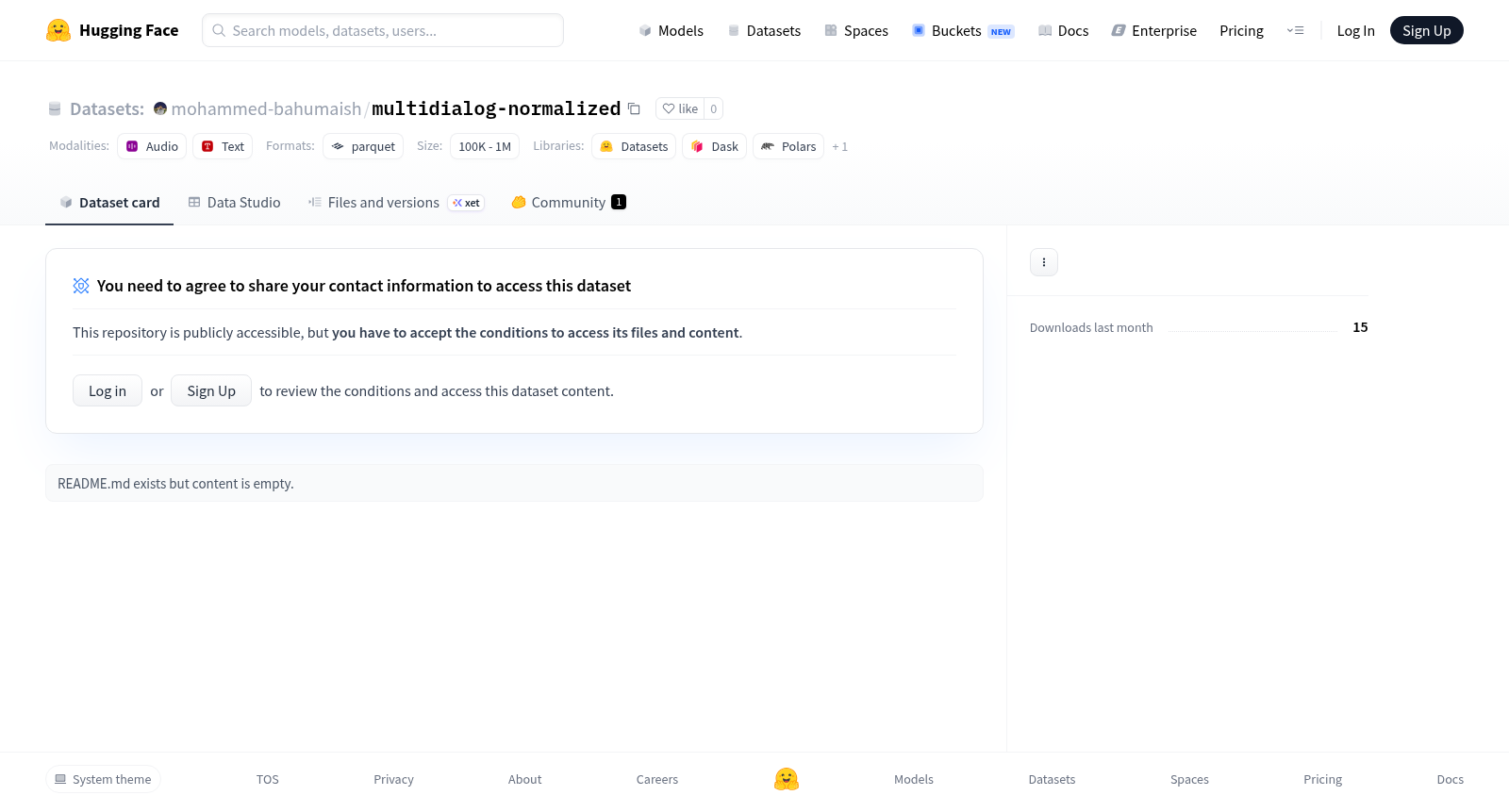Focus the search models, datasets, users field

383,30
